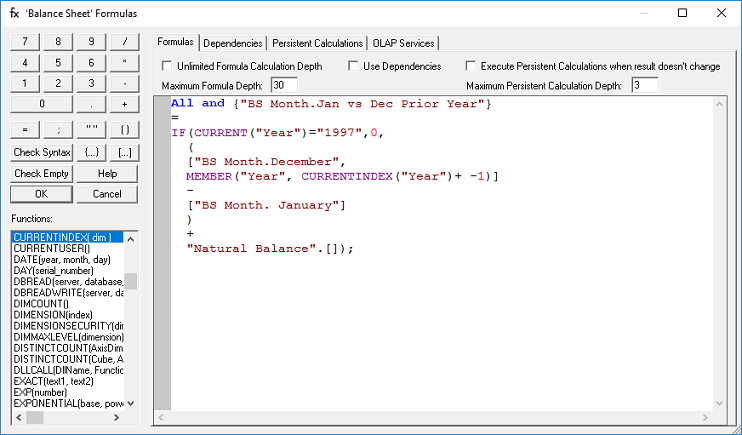Confirm with the OK button
This screenshot has height=435, width=742.
point(42,194)
